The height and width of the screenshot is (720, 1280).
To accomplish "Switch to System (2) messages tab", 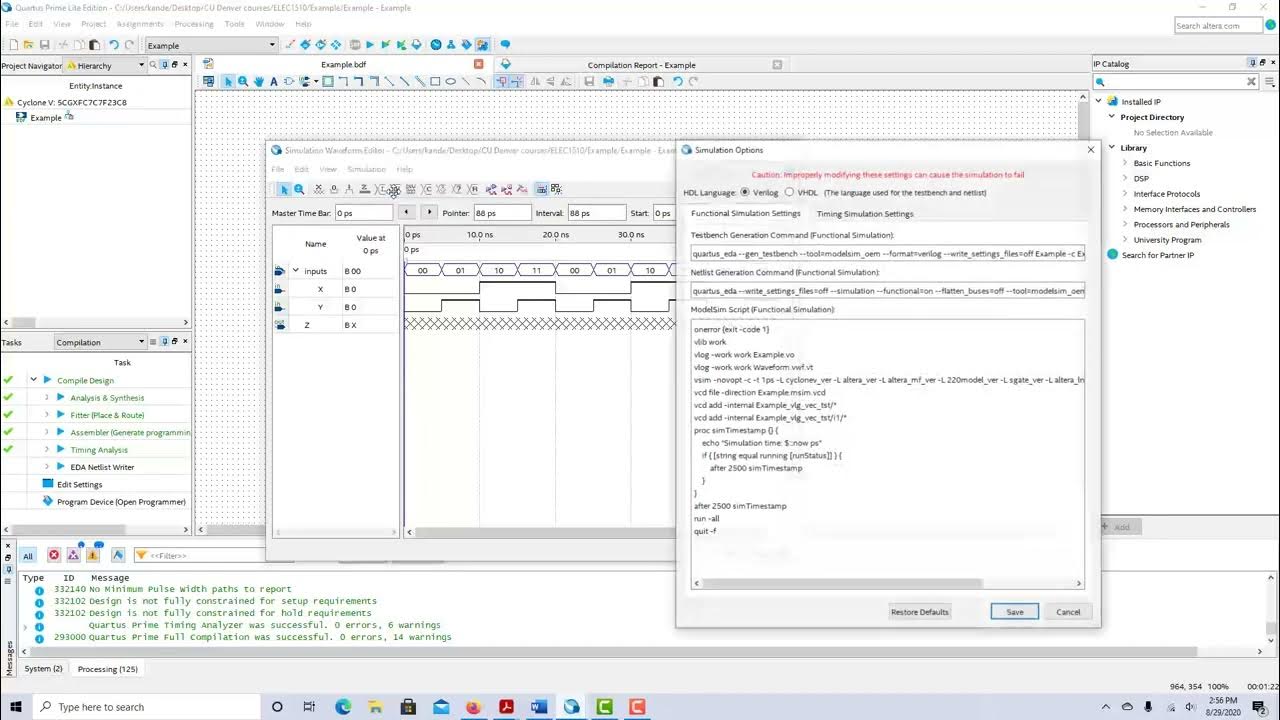I will point(43,668).
